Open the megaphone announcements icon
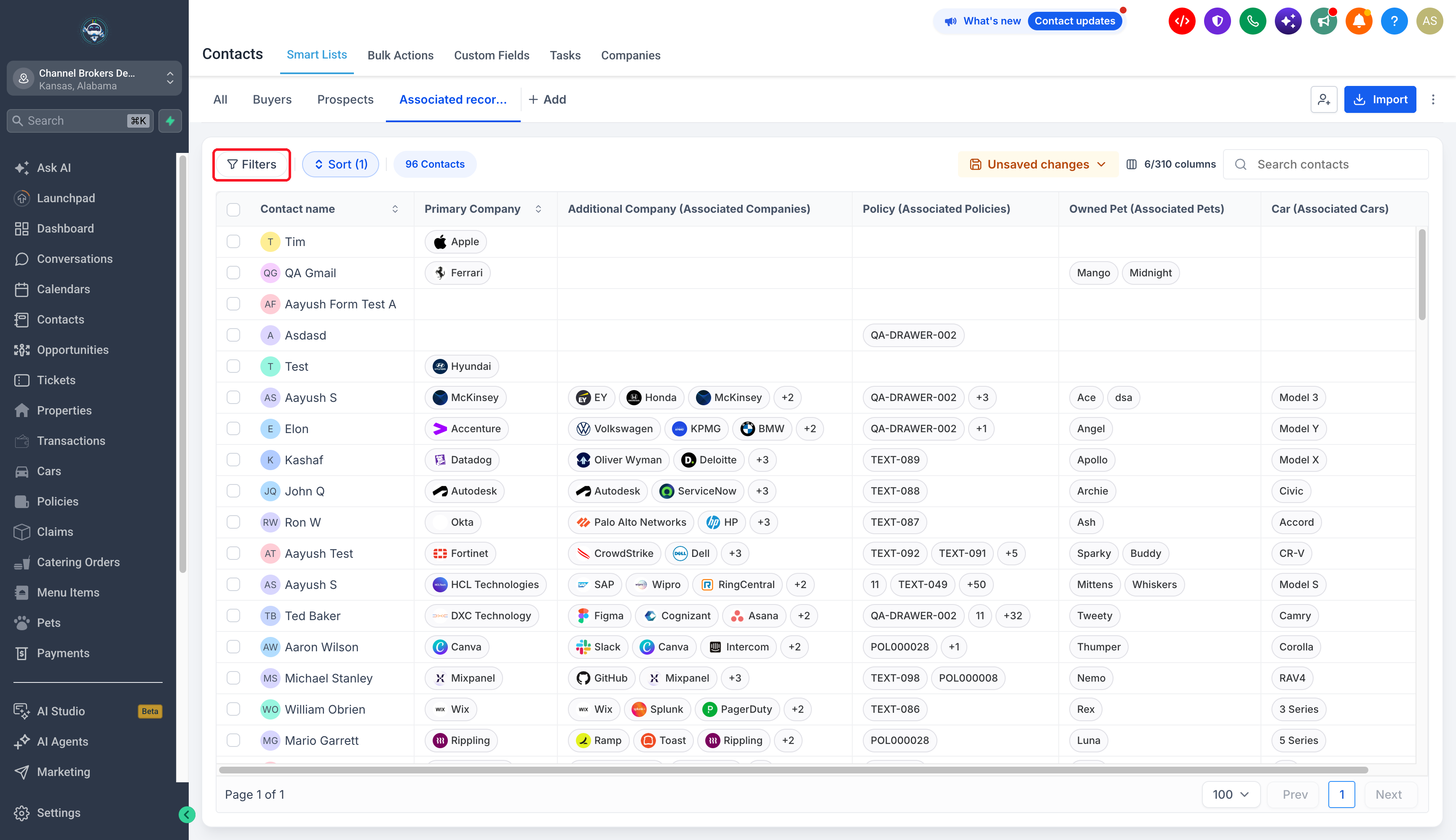The image size is (1456, 840). (x=1323, y=21)
